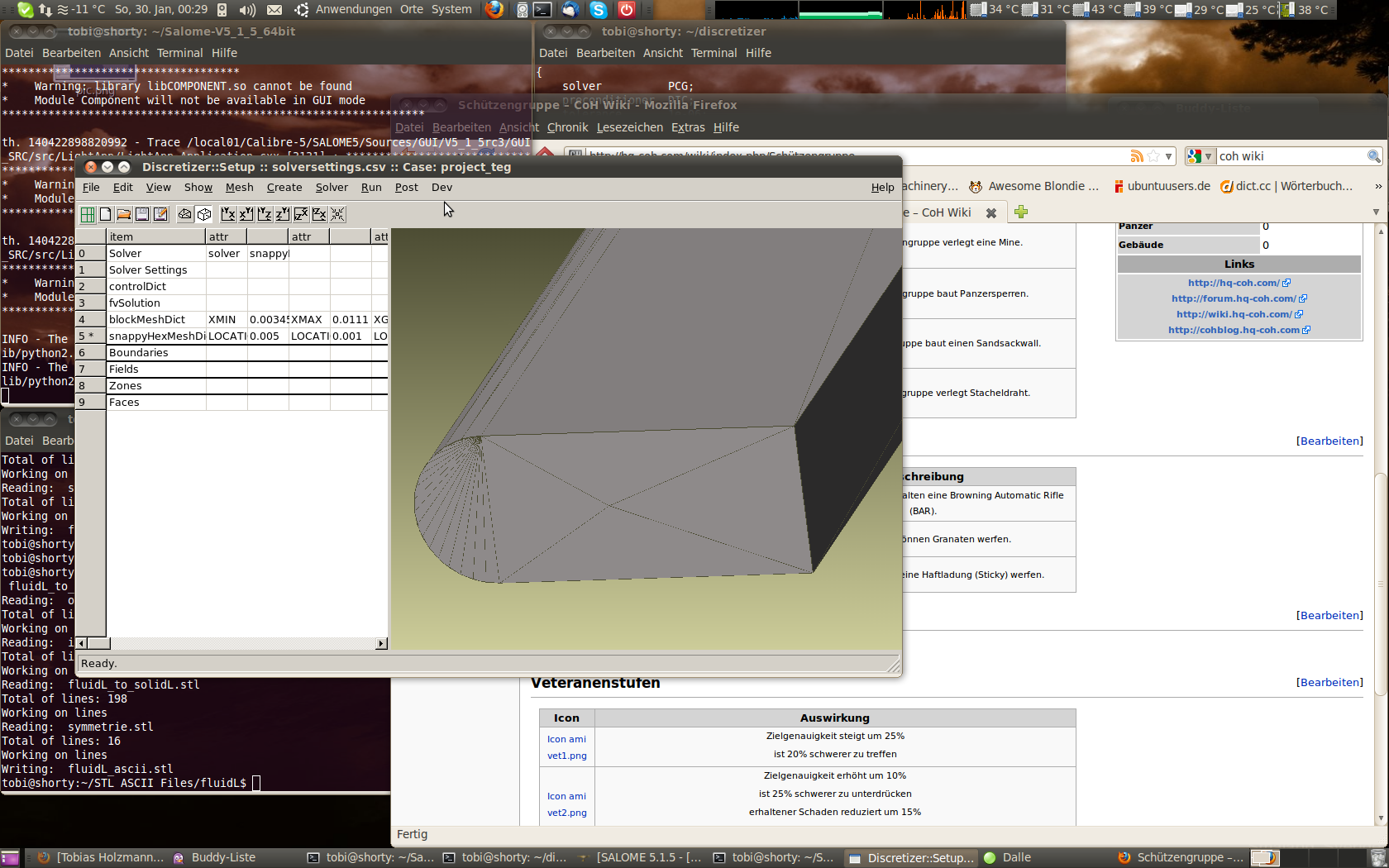This screenshot has width=1389, height=868.
Task: Open the Firefox list-all-tabs dropdown
Action: pyautogui.click(x=1376, y=212)
